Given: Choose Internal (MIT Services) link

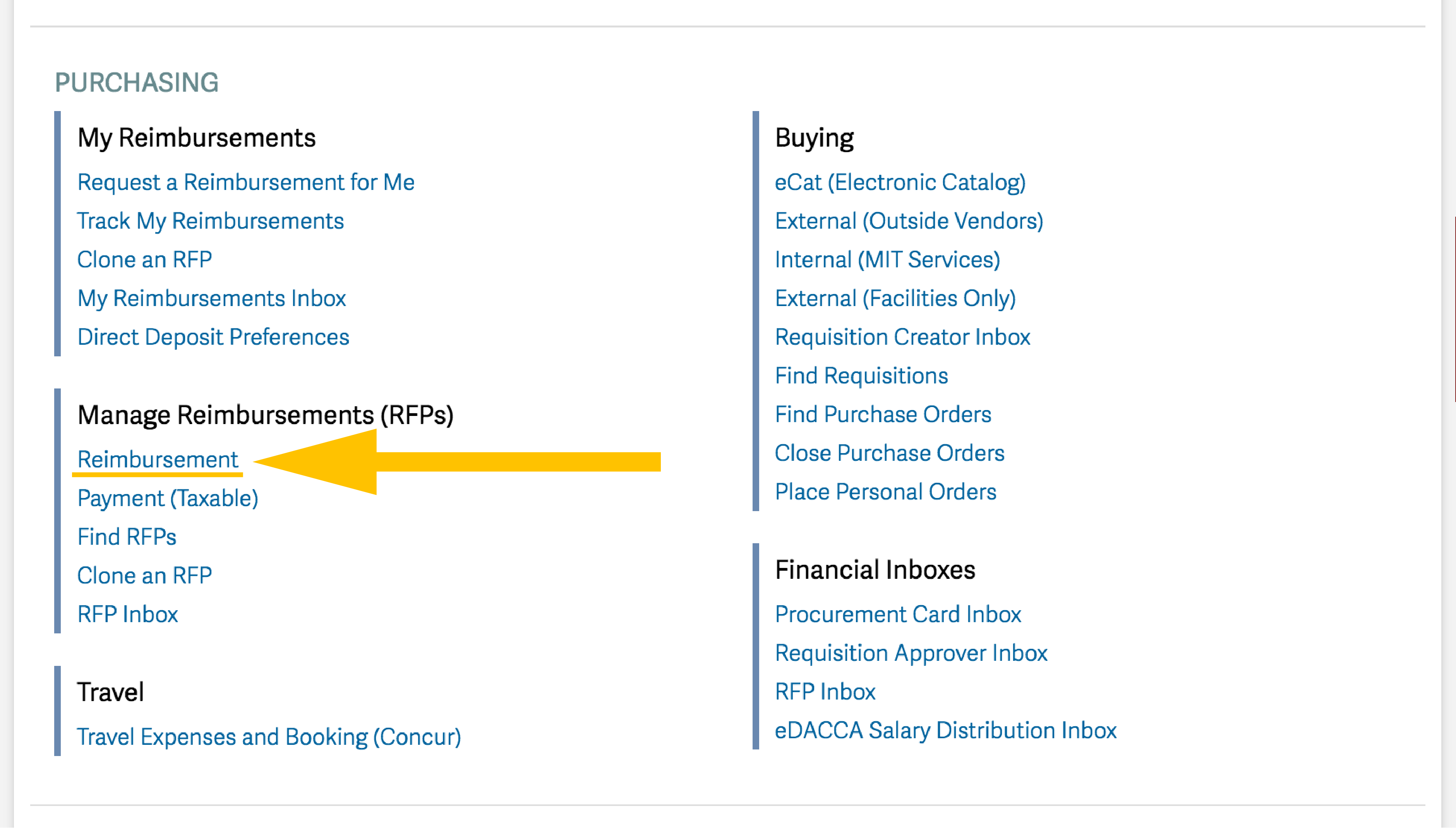Looking at the screenshot, I should (x=887, y=260).
